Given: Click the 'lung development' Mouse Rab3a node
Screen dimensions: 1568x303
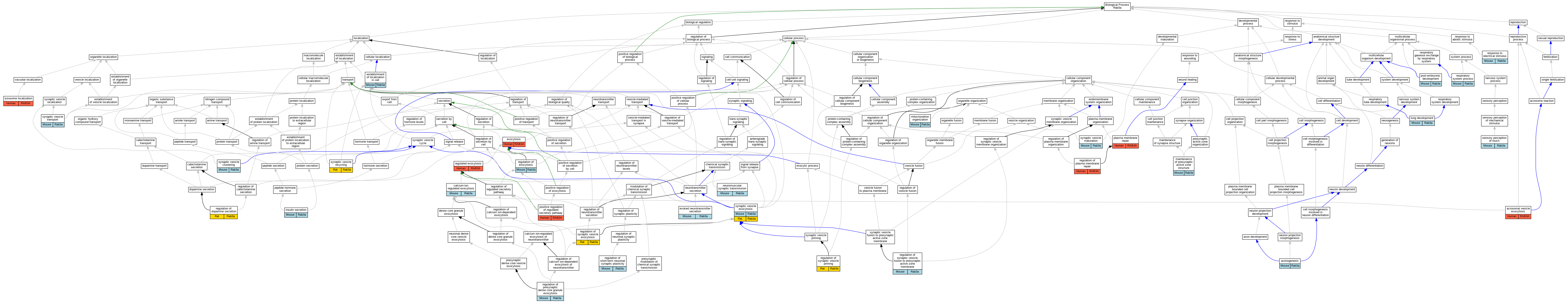Looking at the screenshot, I should [x=1422, y=121].
